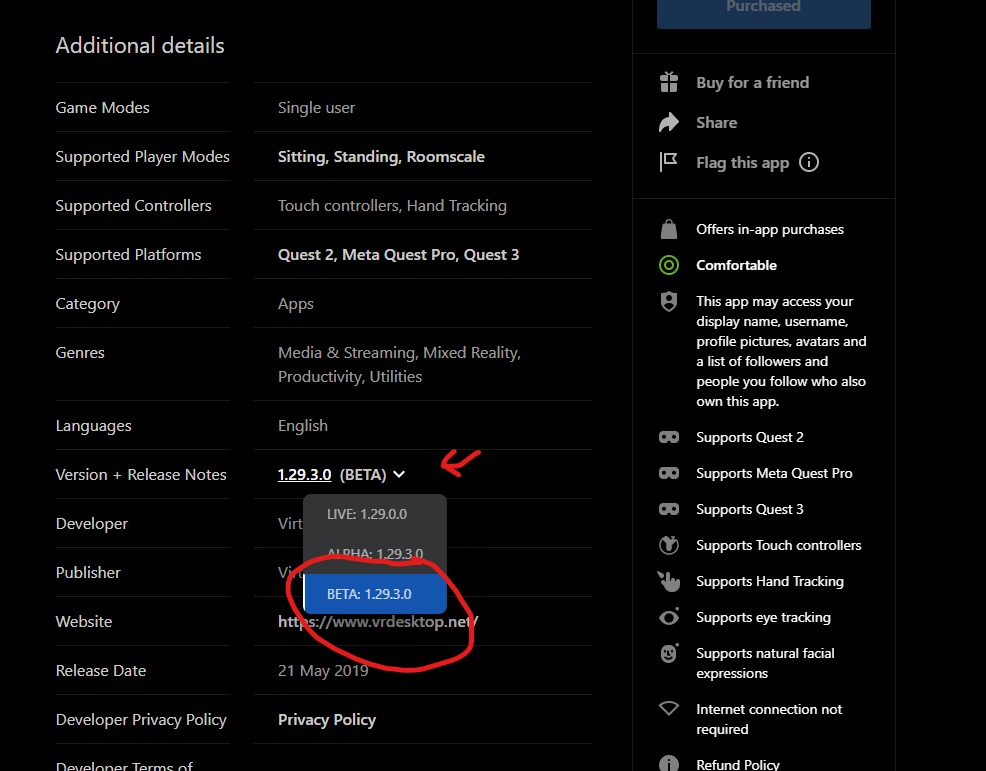
Task: Choose BETA: 1.29.3.0 from version list
Action: (369, 593)
